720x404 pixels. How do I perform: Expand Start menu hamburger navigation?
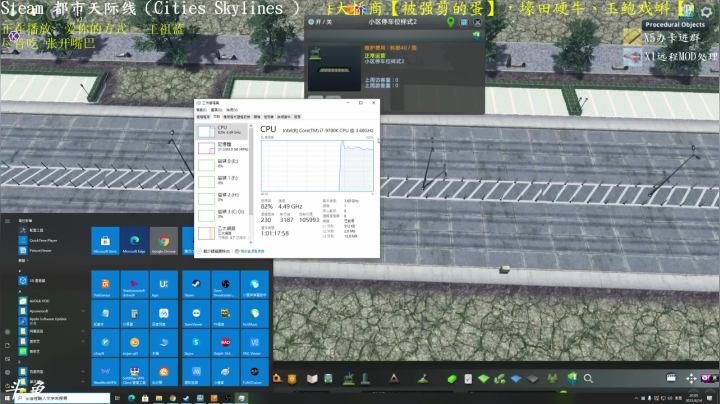pos(7,221)
